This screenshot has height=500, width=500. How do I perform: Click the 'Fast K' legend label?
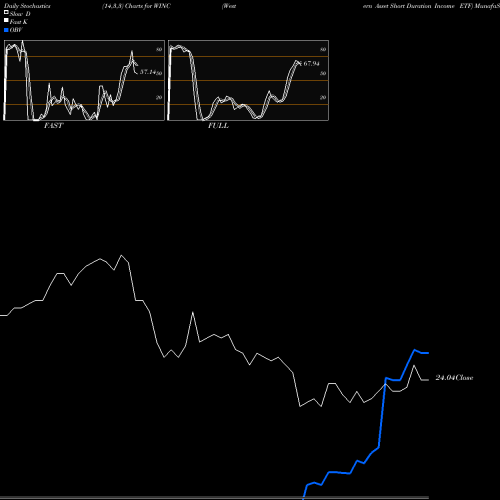pyautogui.click(x=19, y=22)
